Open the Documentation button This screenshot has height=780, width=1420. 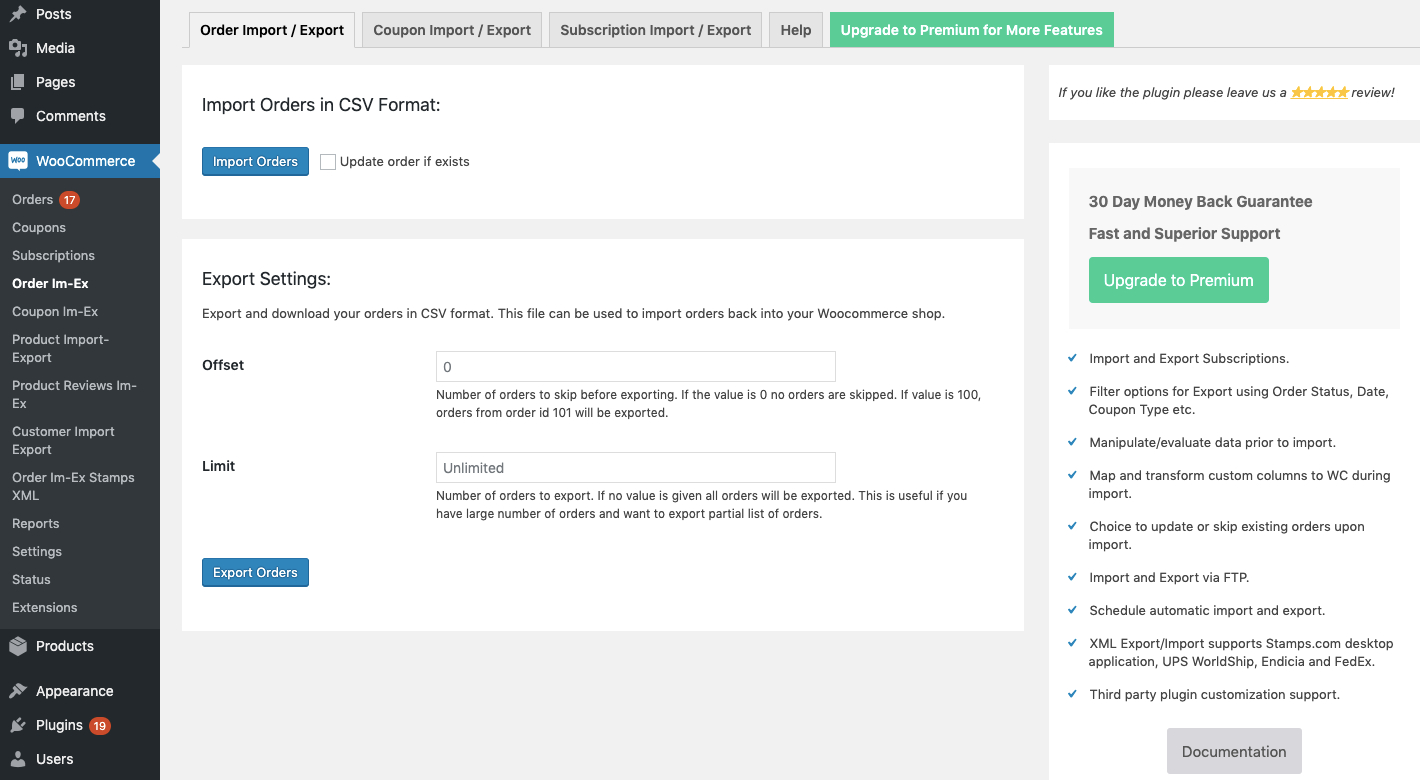tap(1234, 751)
